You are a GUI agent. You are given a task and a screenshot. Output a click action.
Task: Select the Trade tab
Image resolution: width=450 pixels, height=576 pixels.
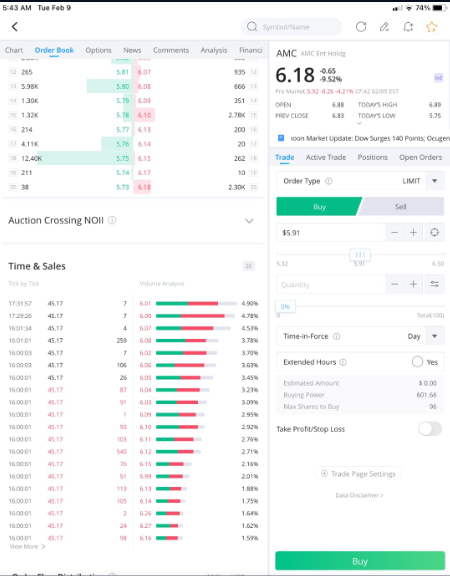(x=285, y=158)
